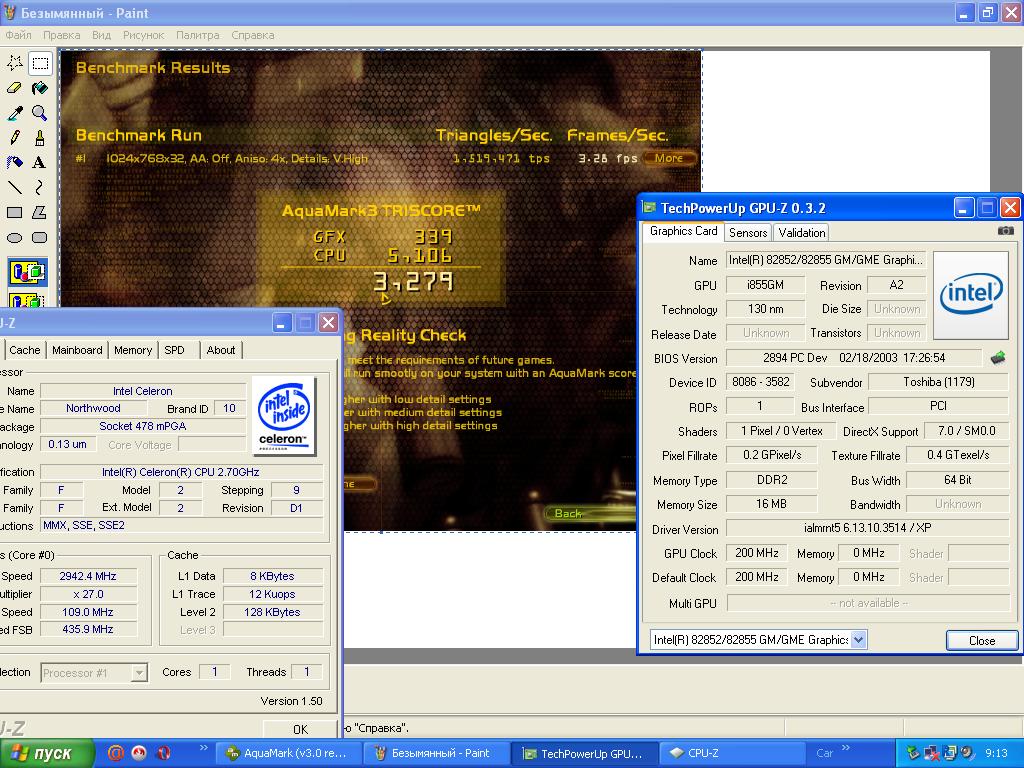Click the Close button in GPU-Z

coord(982,641)
